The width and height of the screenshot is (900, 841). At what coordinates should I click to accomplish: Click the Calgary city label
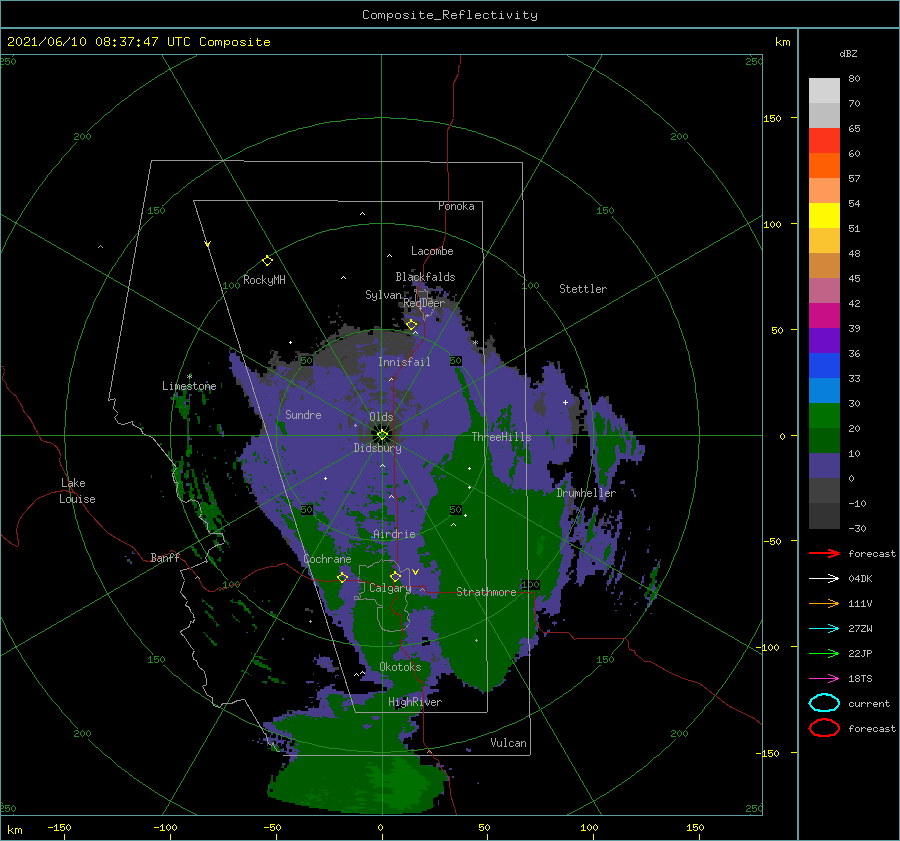coord(390,588)
